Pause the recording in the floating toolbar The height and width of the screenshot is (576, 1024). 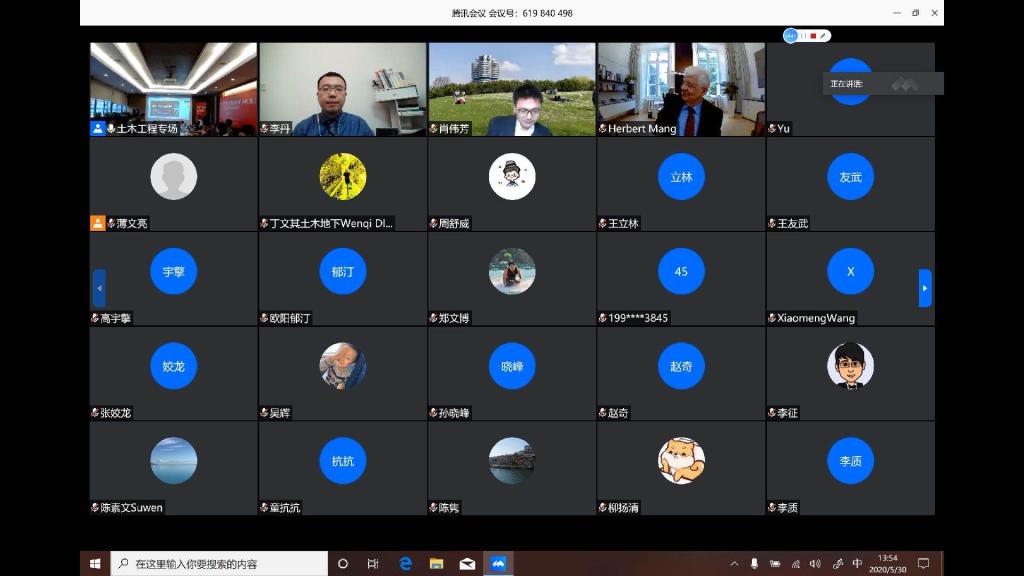pyautogui.click(x=803, y=36)
